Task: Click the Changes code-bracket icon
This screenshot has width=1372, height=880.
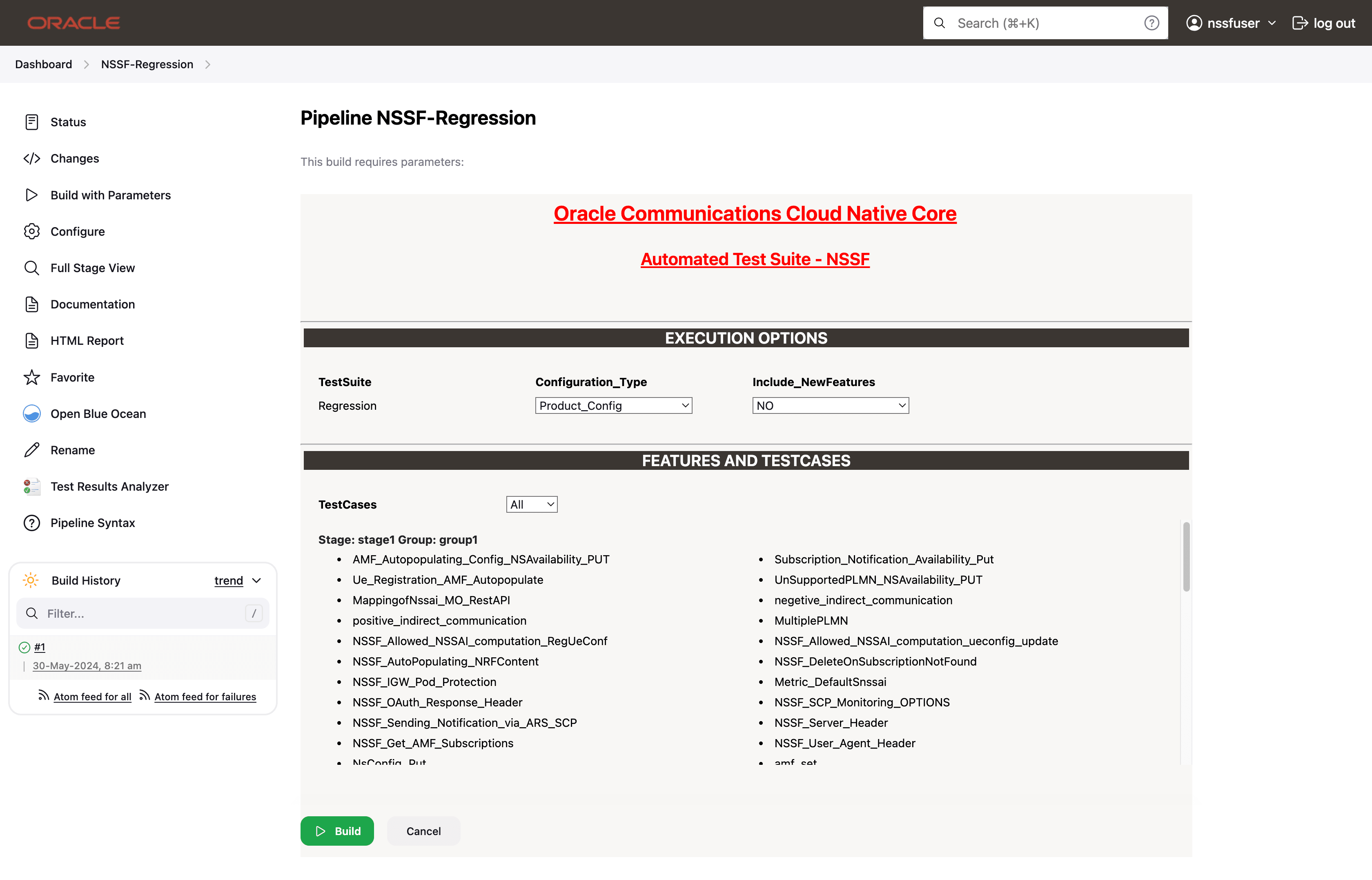Action: coord(31,158)
